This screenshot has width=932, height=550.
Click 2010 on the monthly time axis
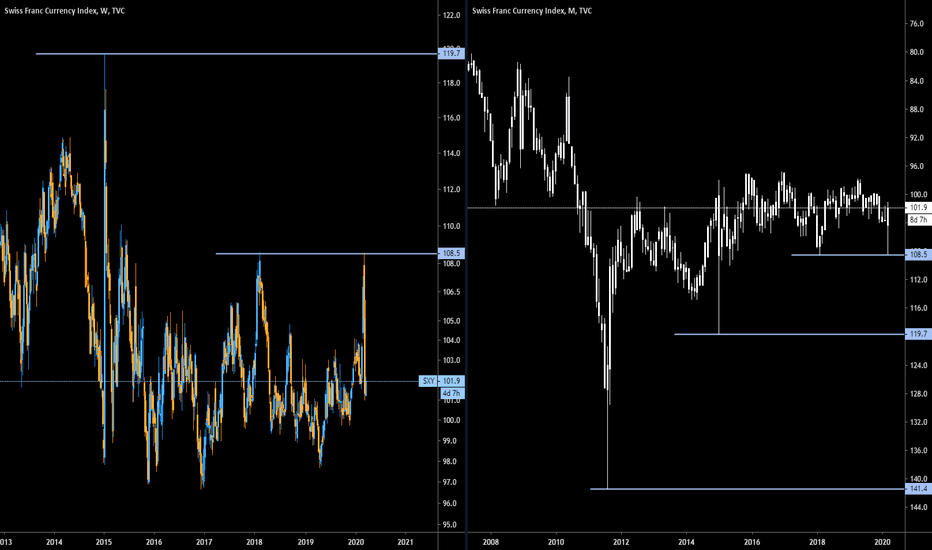pos(556,542)
